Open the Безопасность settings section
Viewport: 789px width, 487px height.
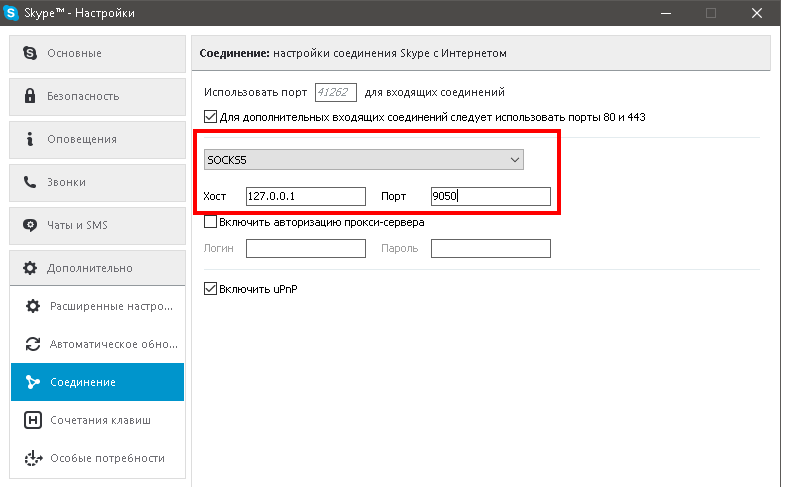(97, 97)
